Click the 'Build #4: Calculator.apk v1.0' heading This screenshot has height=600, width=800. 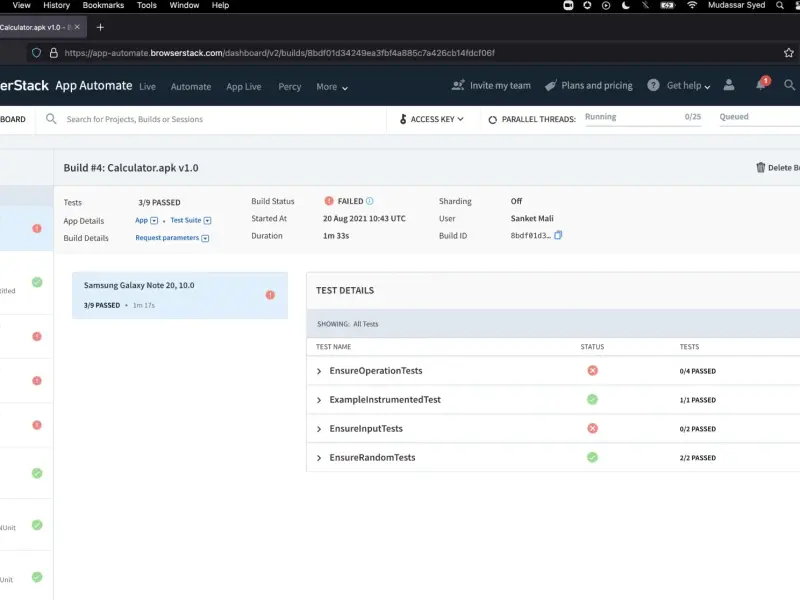131,168
